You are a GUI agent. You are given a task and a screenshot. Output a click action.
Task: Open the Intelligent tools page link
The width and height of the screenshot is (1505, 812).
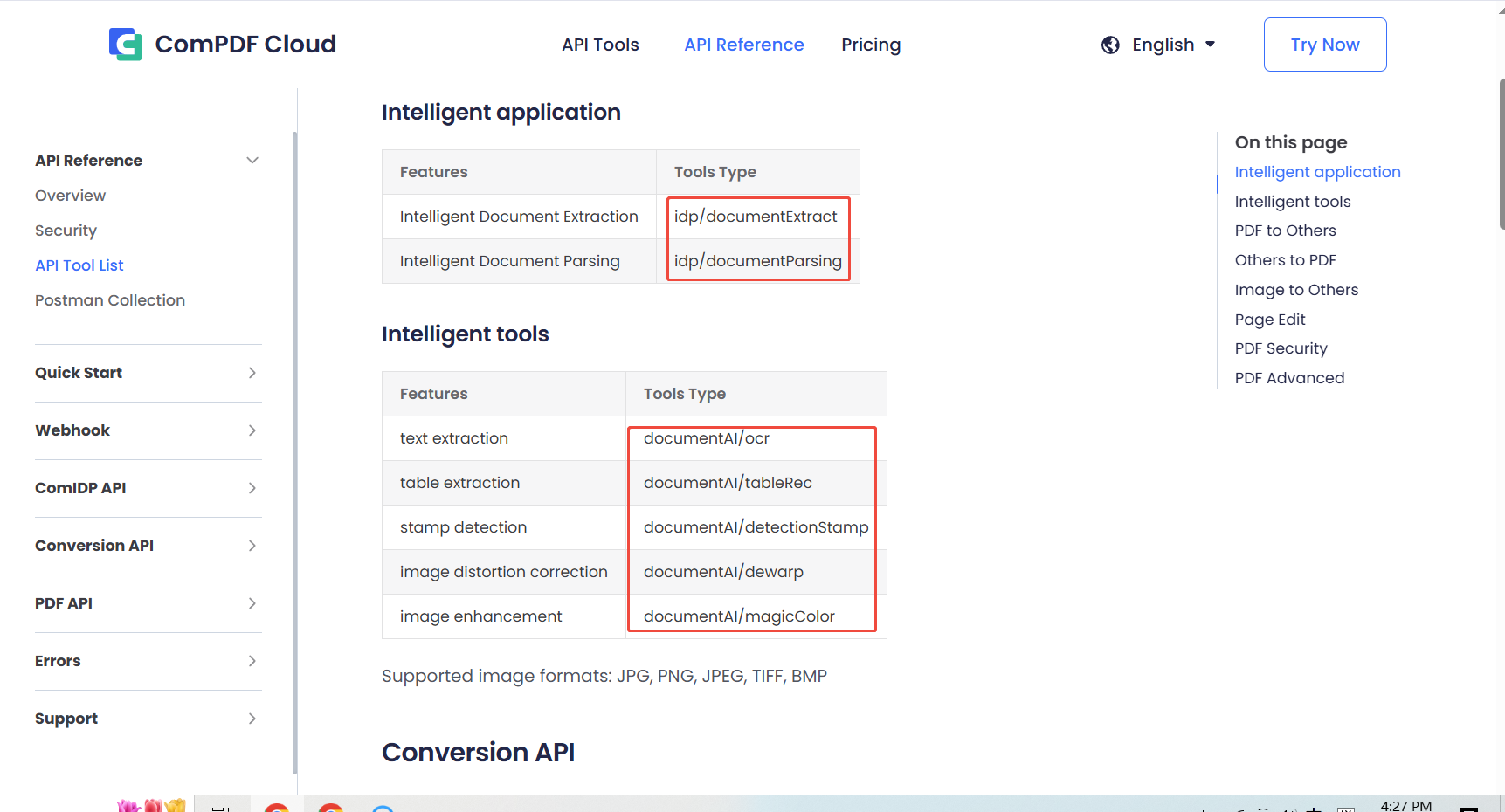[1293, 201]
